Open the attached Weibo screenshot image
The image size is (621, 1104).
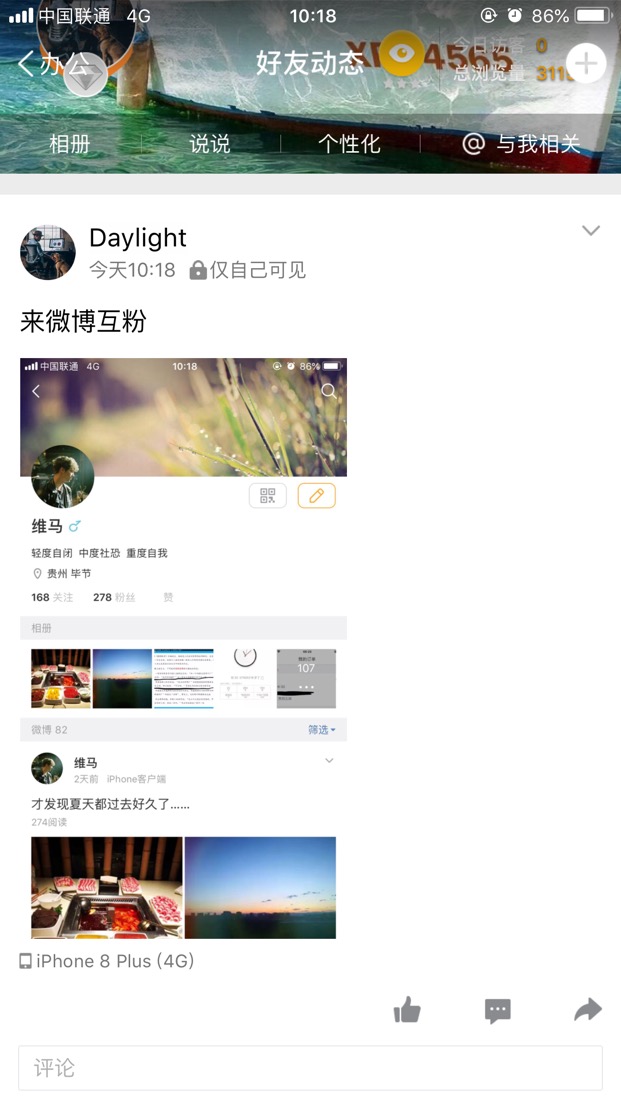pos(184,648)
